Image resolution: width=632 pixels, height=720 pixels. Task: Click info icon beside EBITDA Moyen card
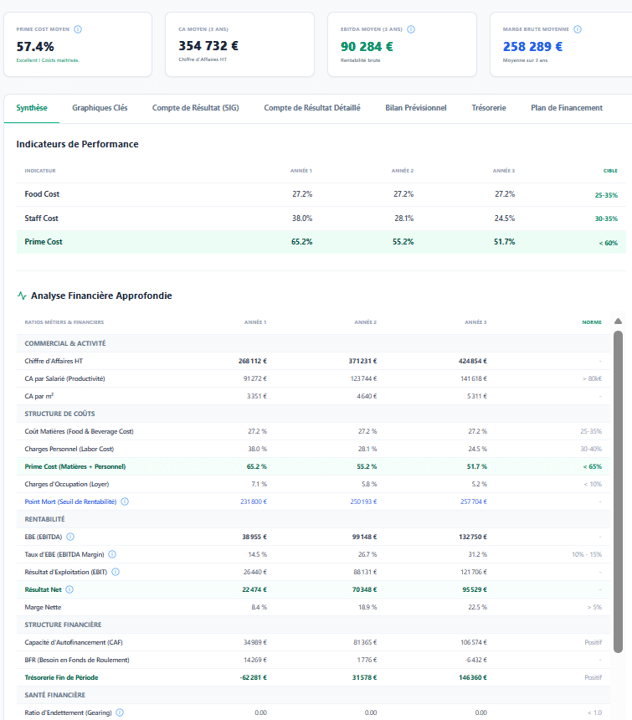[x=411, y=29]
